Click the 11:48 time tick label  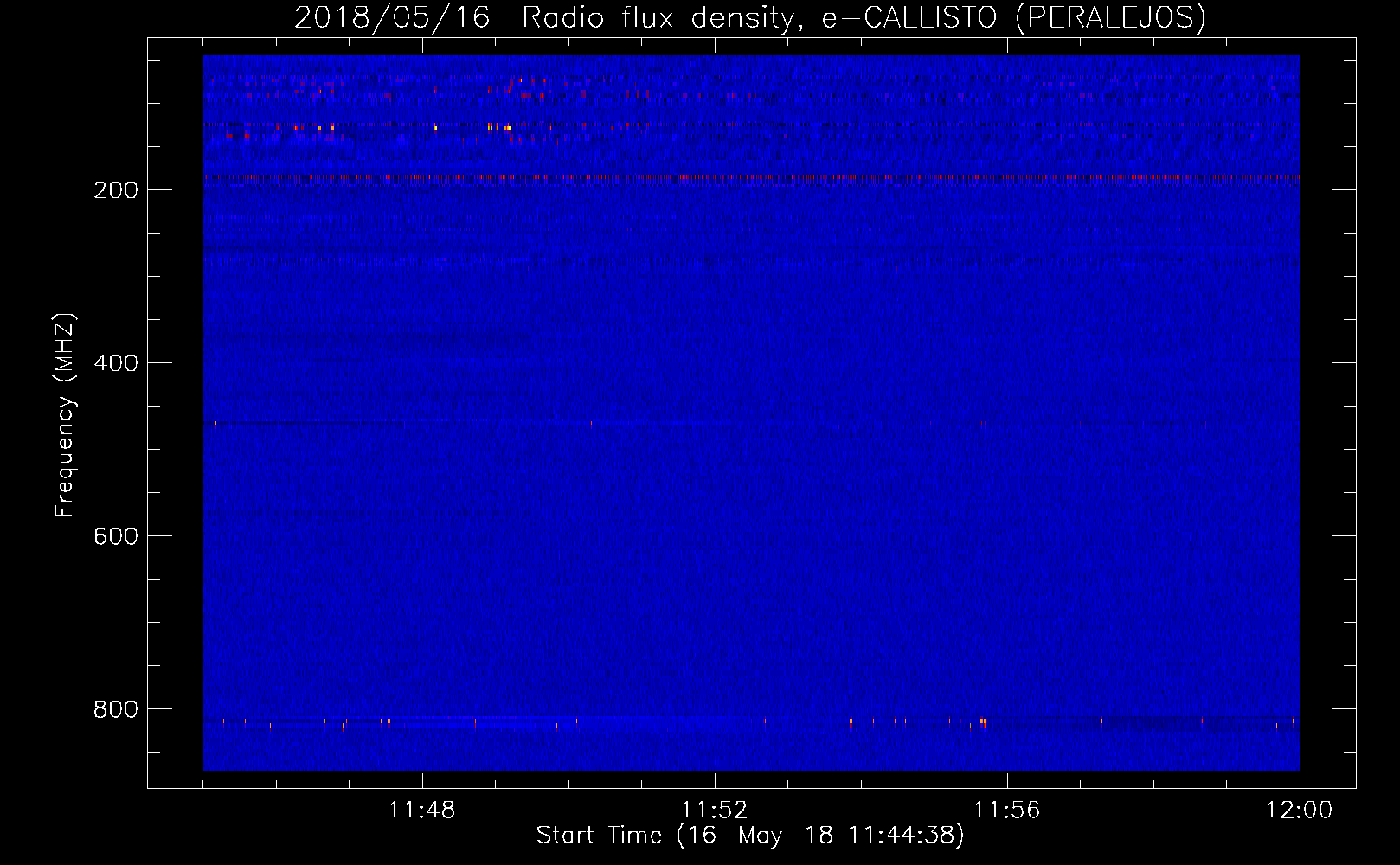pyautogui.click(x=422, y=811)
